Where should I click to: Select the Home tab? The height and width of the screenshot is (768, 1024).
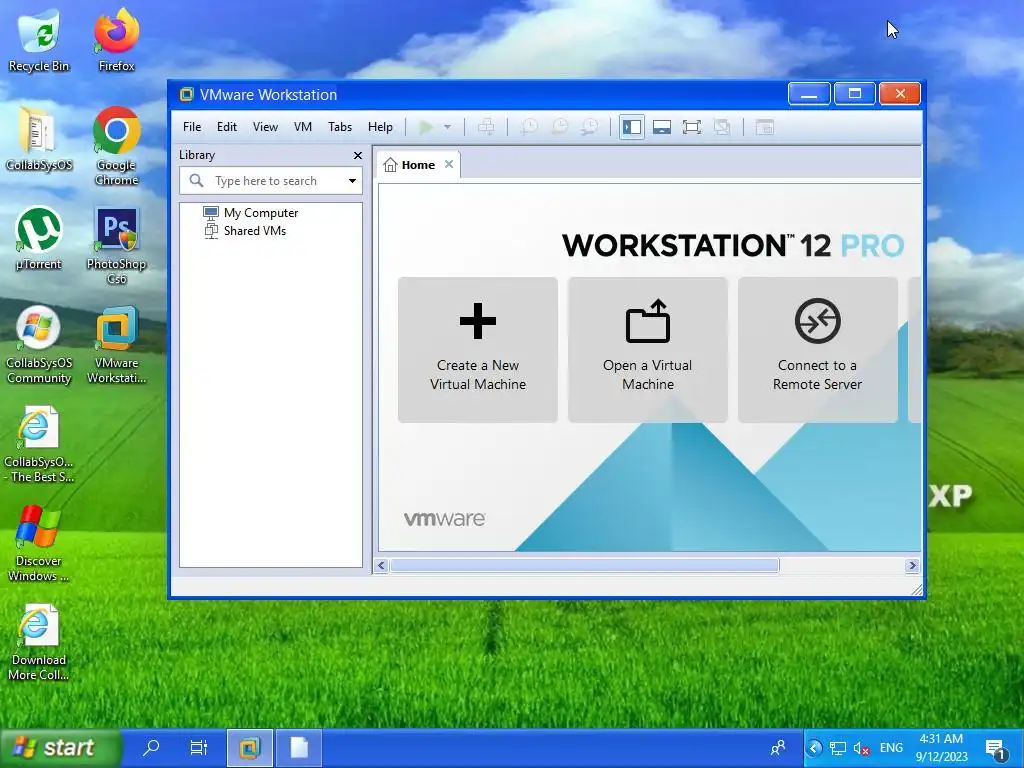[418, 165]
